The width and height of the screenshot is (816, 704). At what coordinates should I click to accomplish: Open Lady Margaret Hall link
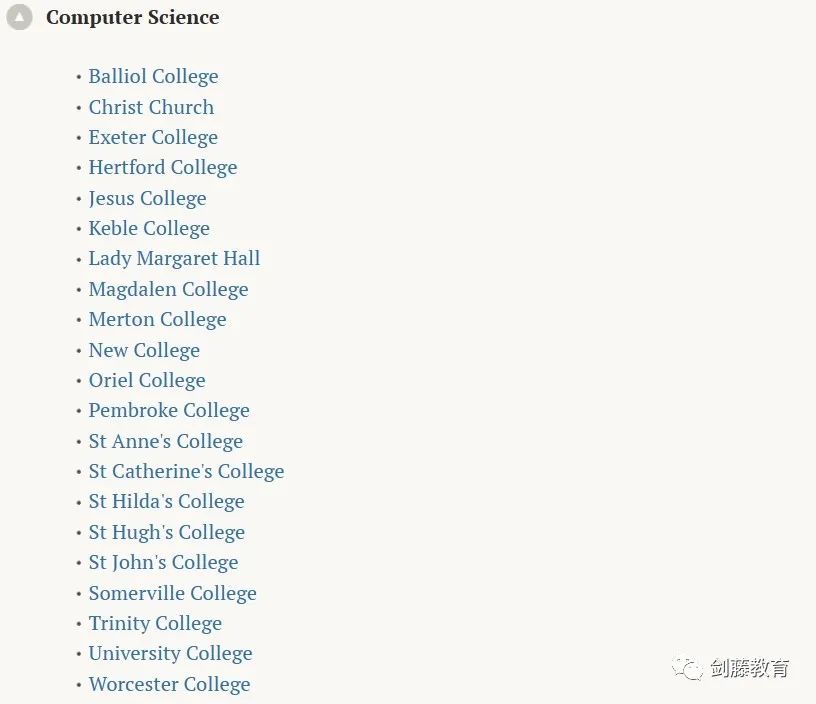(174, 259)
